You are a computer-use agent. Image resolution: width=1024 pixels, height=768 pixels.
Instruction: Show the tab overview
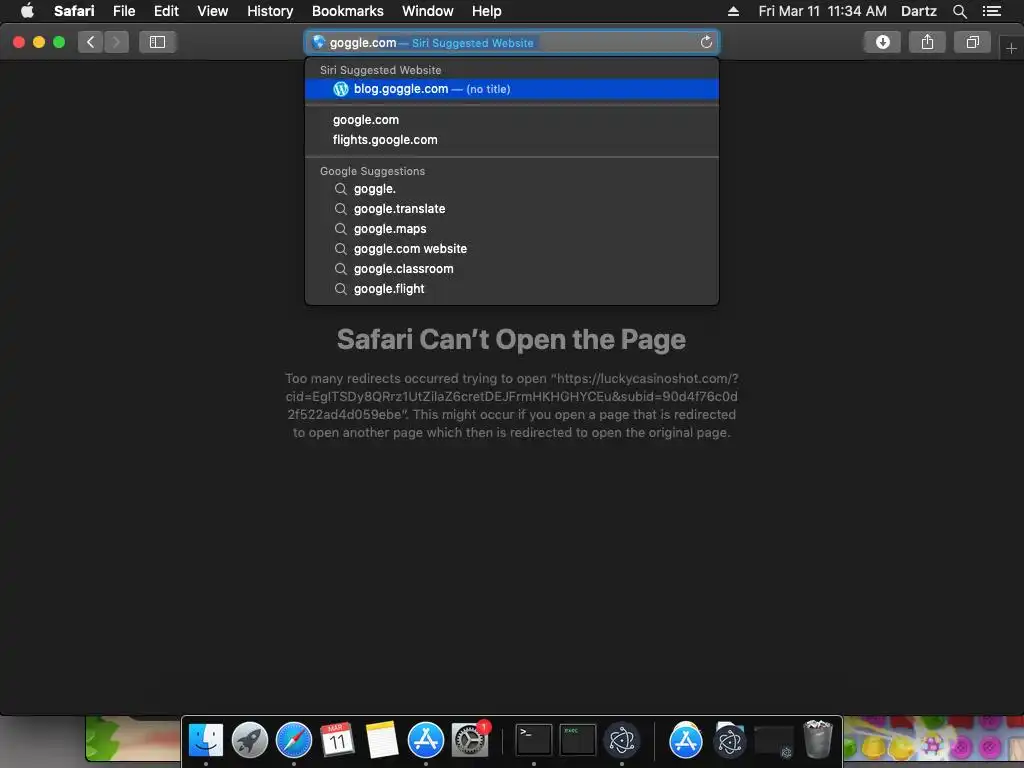(x=972, y=42)
